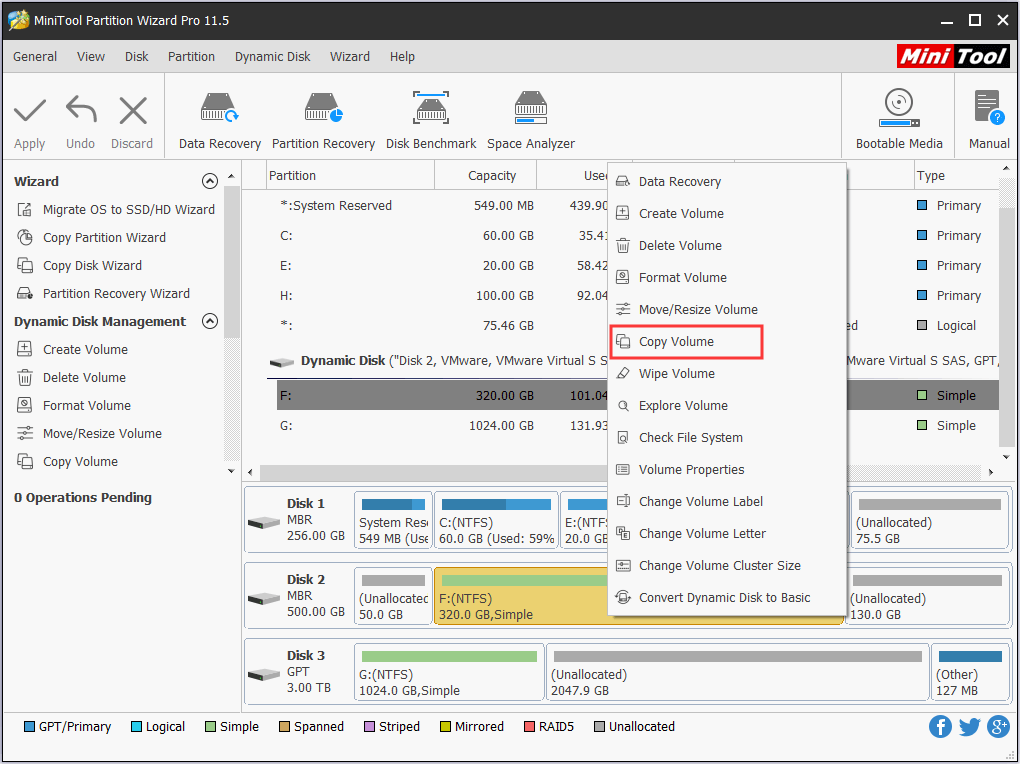This screenshot has width=1020, height=764.
Task: Select F:(NTFS) block on Disk 2
Action: [521, 596]
